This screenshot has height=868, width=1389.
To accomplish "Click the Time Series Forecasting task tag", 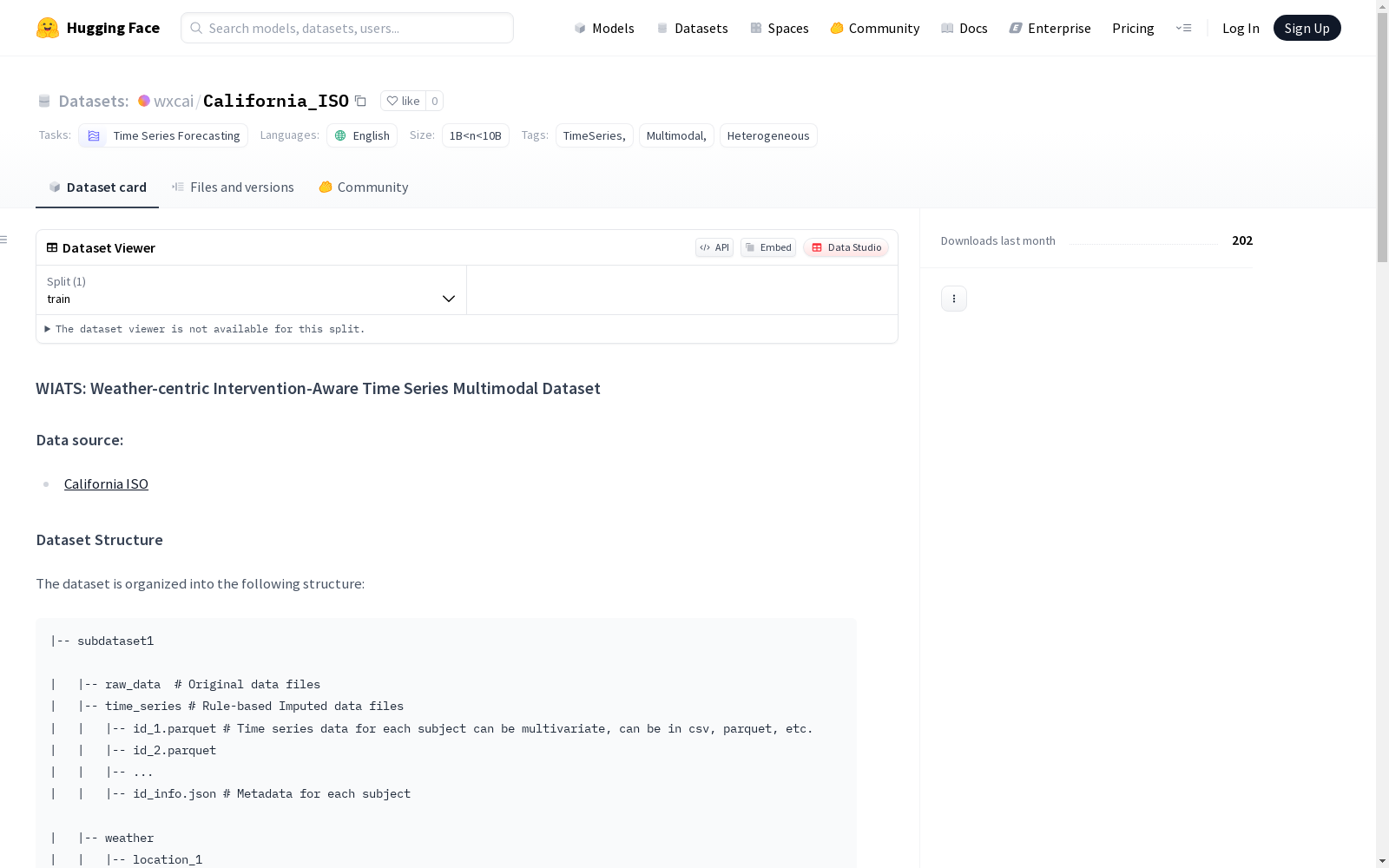I will point(163,135).
